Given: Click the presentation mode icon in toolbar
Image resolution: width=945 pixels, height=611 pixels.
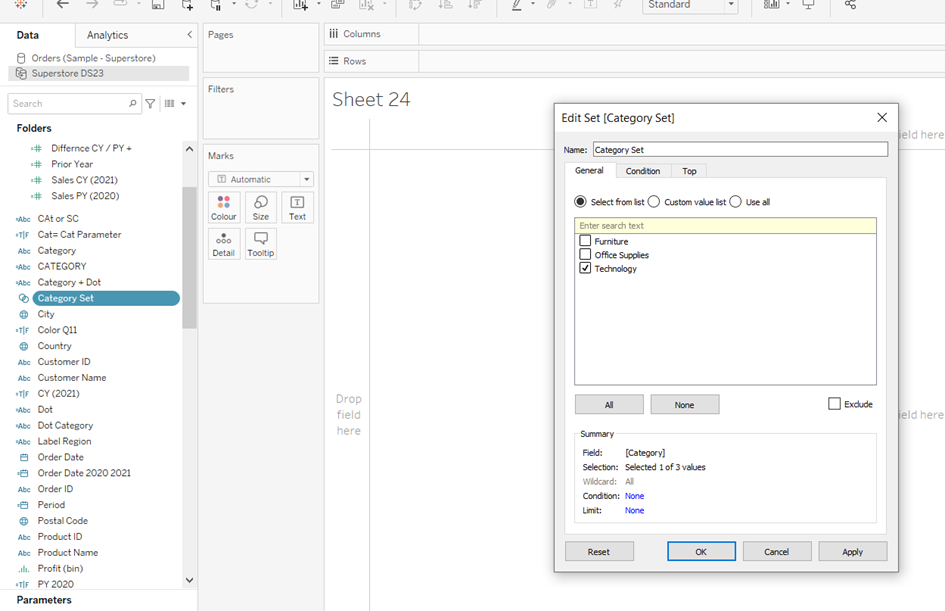Looking at the screenshot, I should 808,4.
